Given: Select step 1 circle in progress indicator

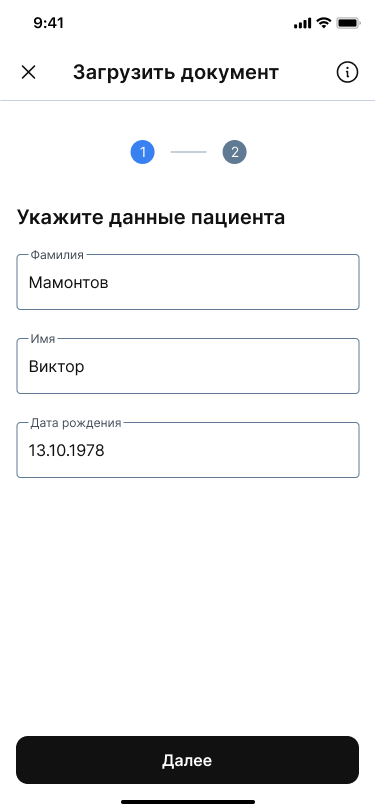Looking at the screenshot, I should pos(142,152).
